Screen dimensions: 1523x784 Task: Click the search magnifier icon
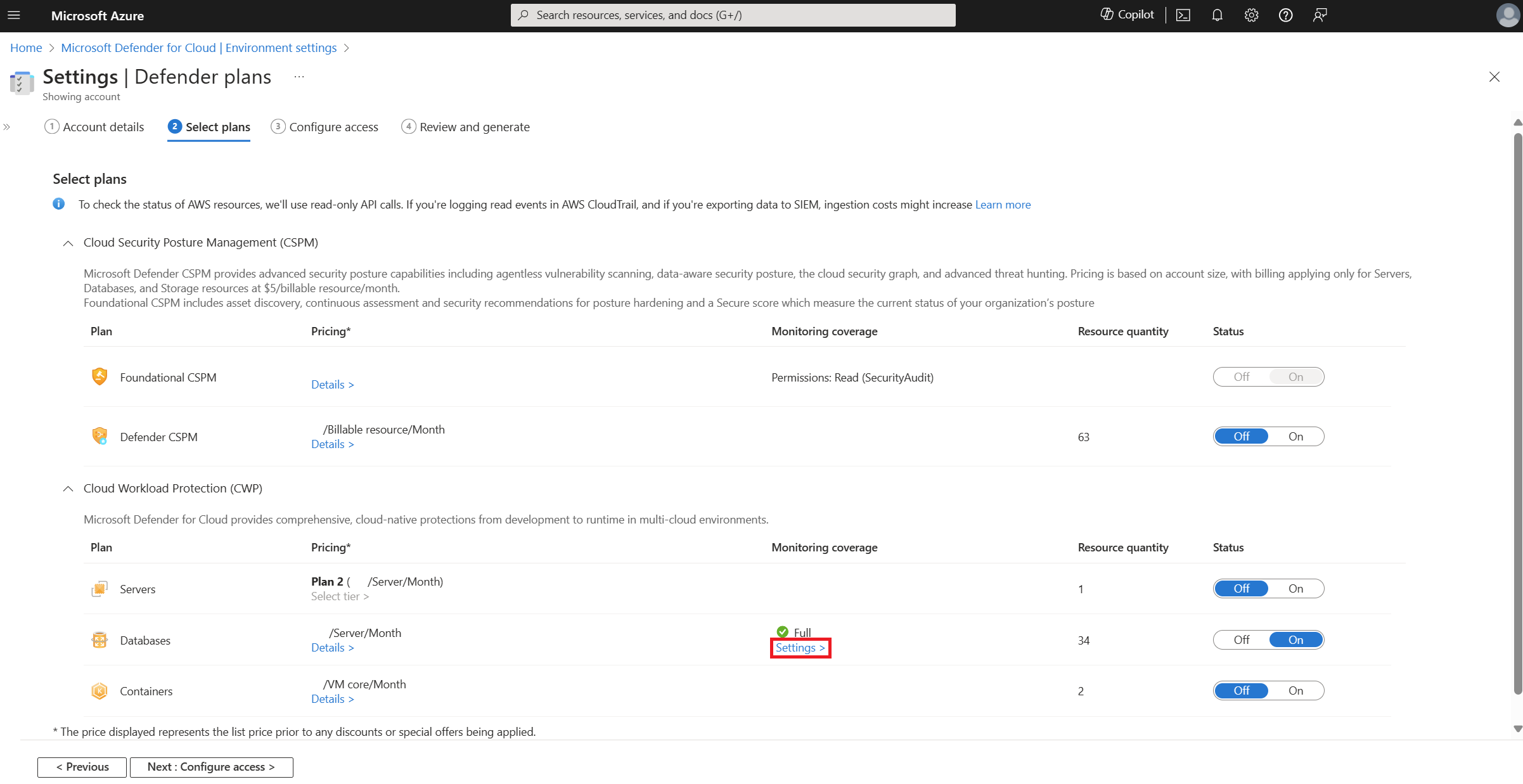[x=524, y=15]
